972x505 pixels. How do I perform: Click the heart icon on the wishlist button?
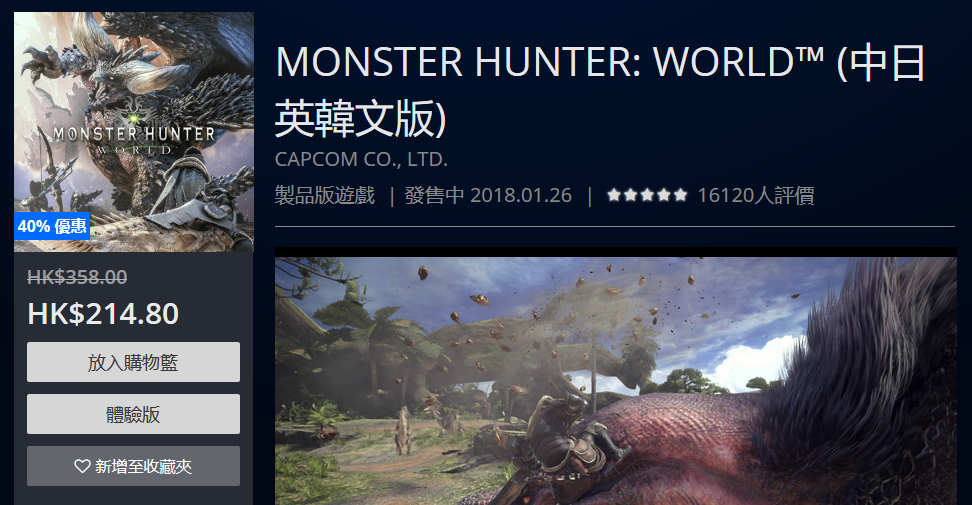82,466
